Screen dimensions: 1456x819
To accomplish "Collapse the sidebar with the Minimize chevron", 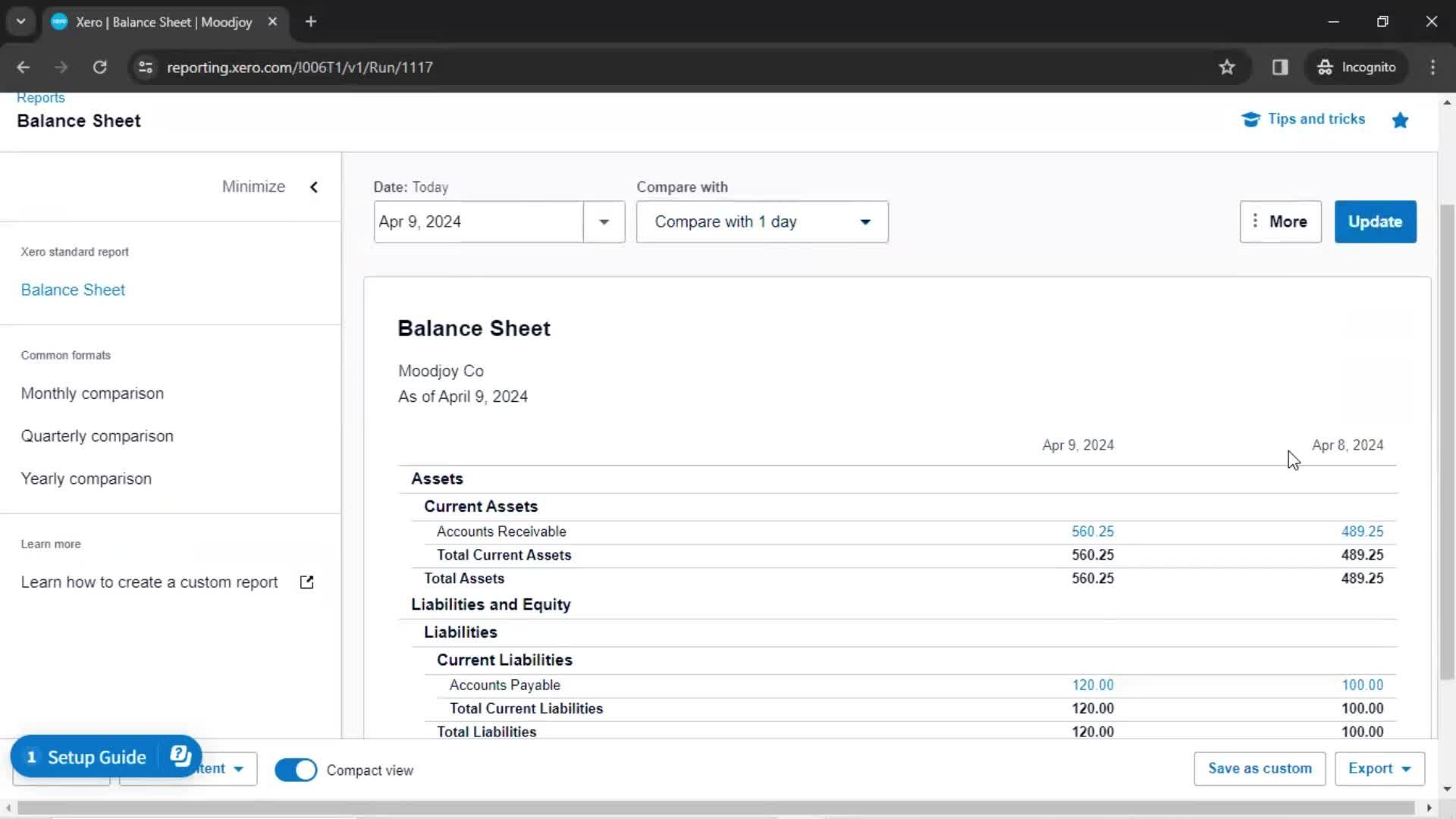I will click(x=314, y=187).
